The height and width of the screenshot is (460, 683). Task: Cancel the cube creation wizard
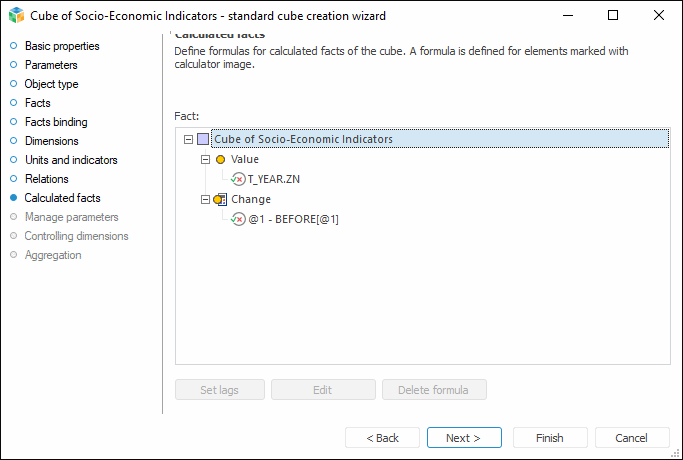631,438
